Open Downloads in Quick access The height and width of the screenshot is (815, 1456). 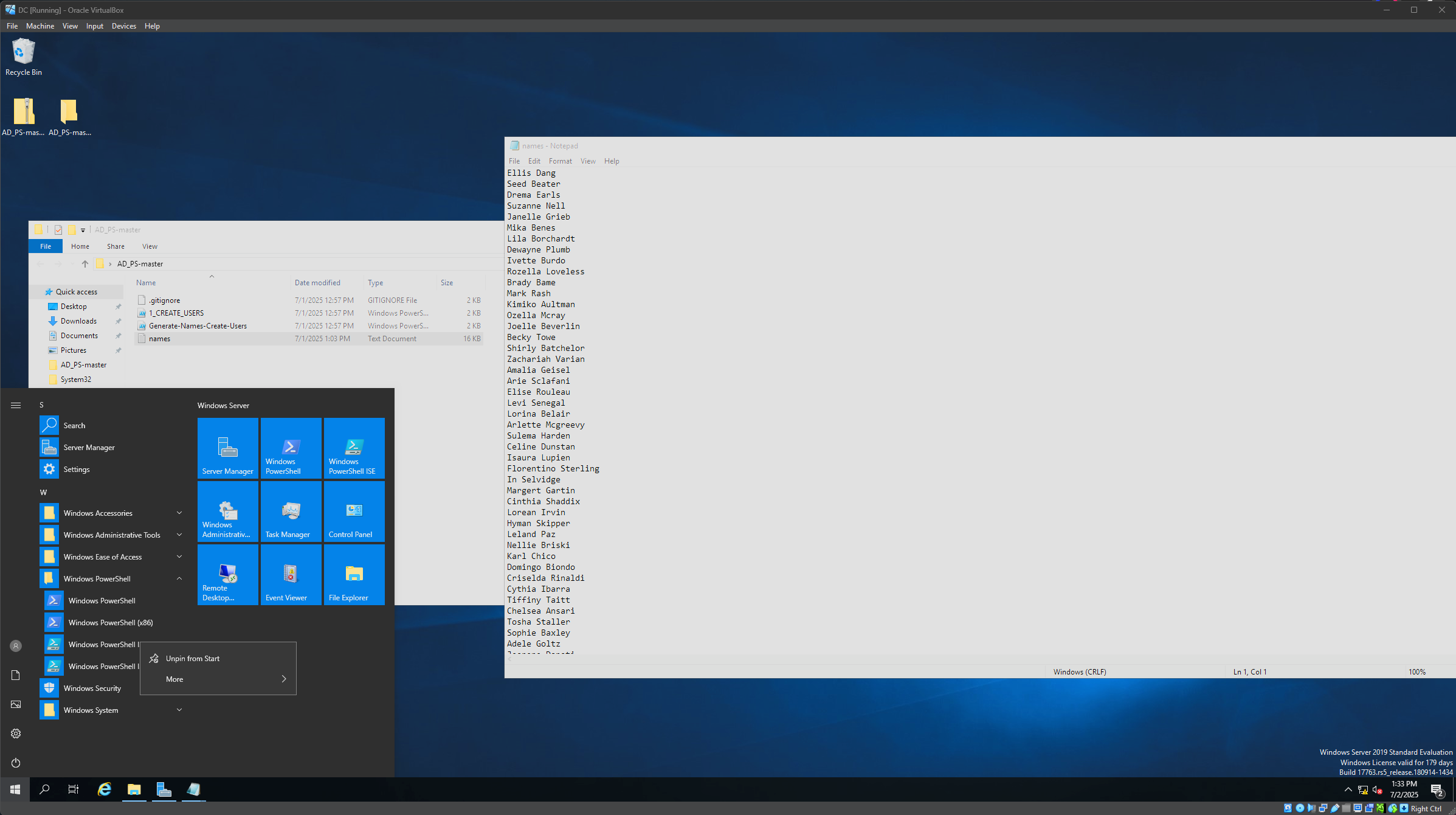78,321
